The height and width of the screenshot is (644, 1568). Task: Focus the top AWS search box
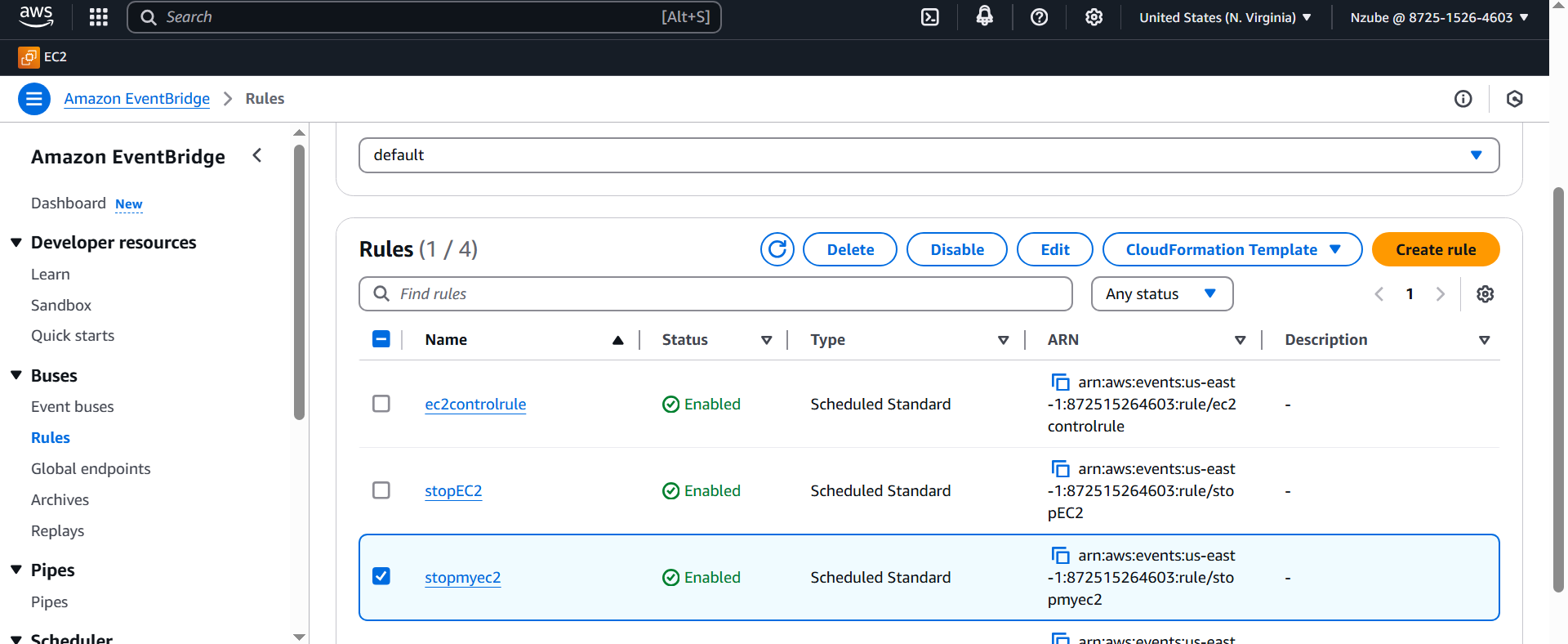[x=424, y=17]
